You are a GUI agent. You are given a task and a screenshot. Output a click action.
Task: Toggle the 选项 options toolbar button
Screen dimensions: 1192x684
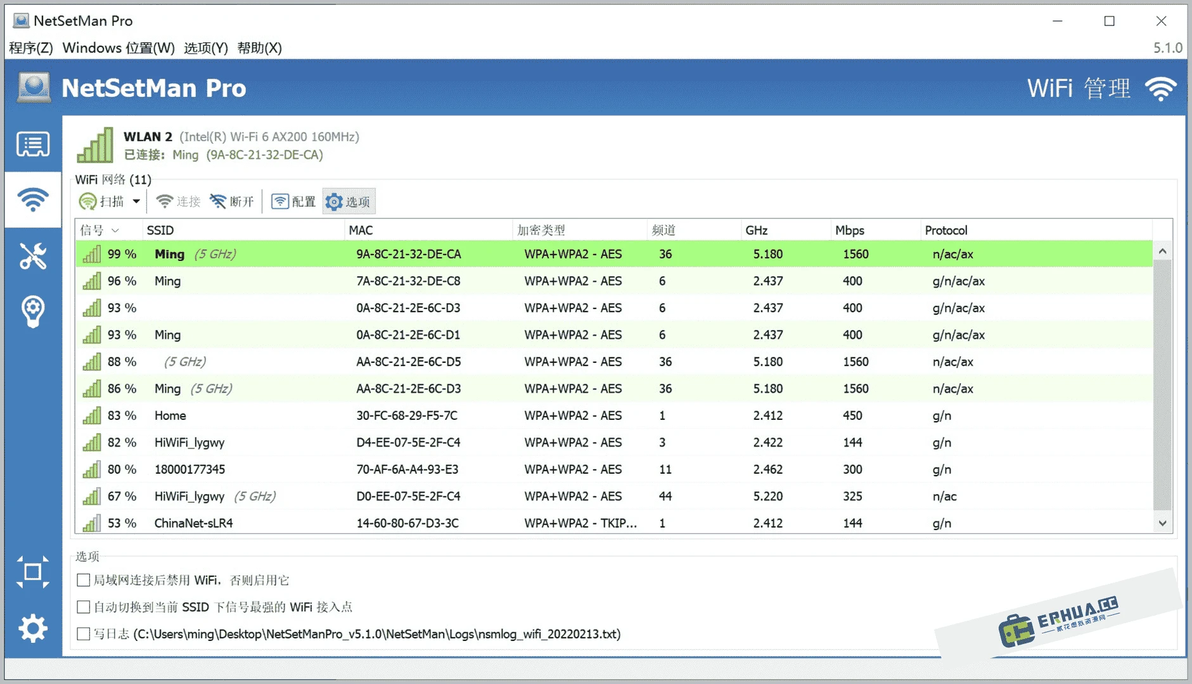(x=348, y=201)
